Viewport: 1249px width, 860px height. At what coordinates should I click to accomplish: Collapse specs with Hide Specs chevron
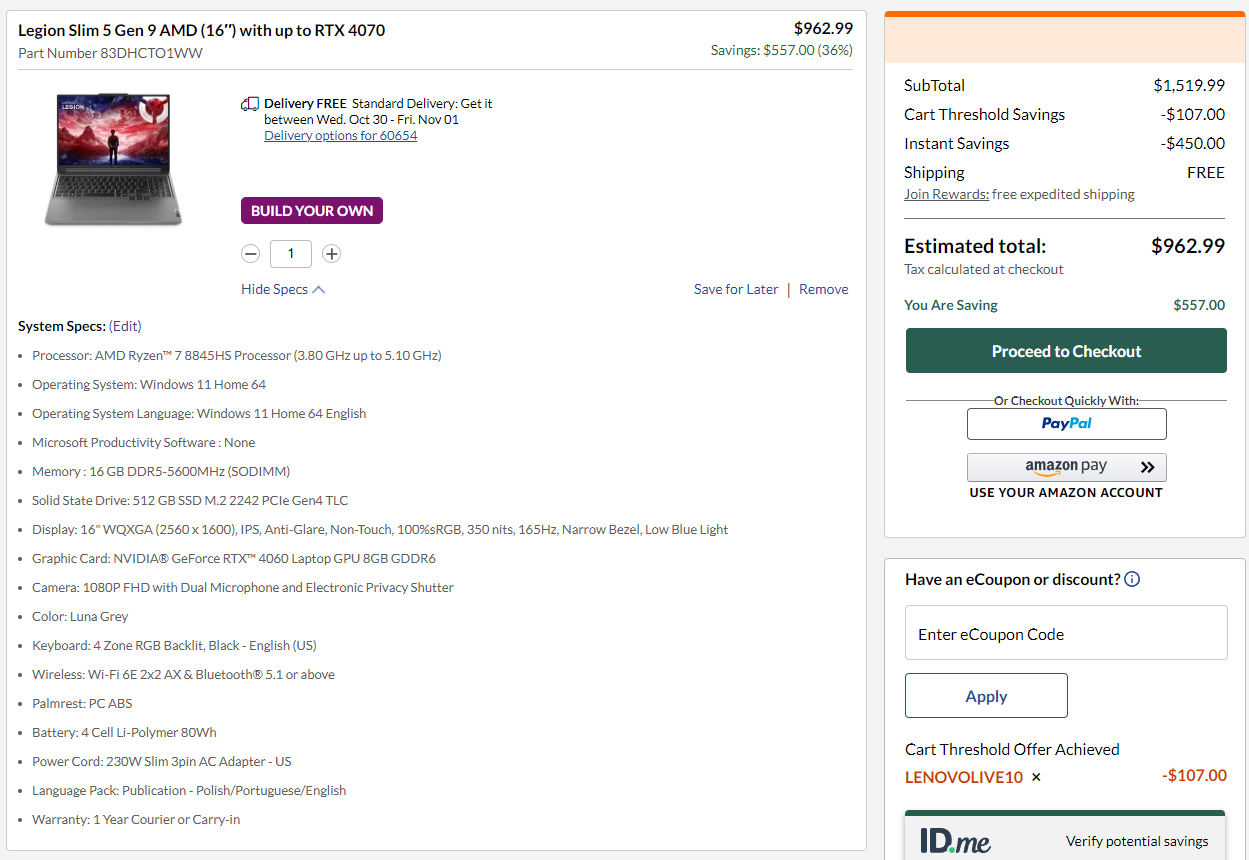point(283,289)
